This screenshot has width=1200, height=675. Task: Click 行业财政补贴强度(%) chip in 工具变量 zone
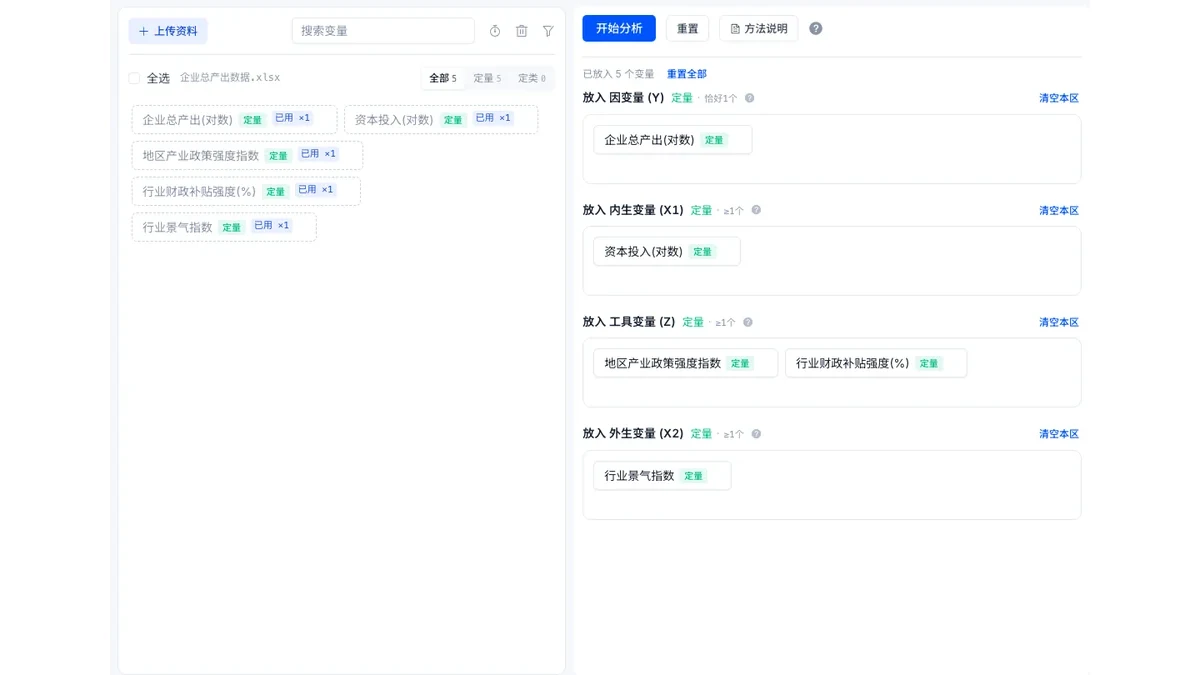(876, 363)
